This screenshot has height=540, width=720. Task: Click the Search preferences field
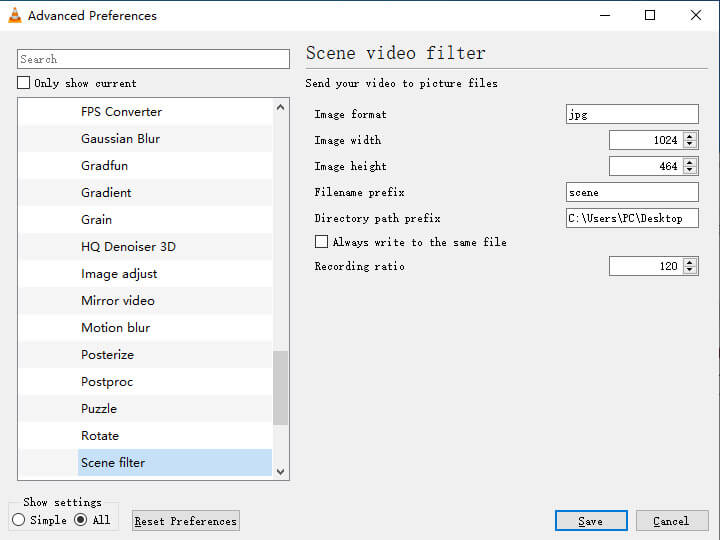[153, 59]
